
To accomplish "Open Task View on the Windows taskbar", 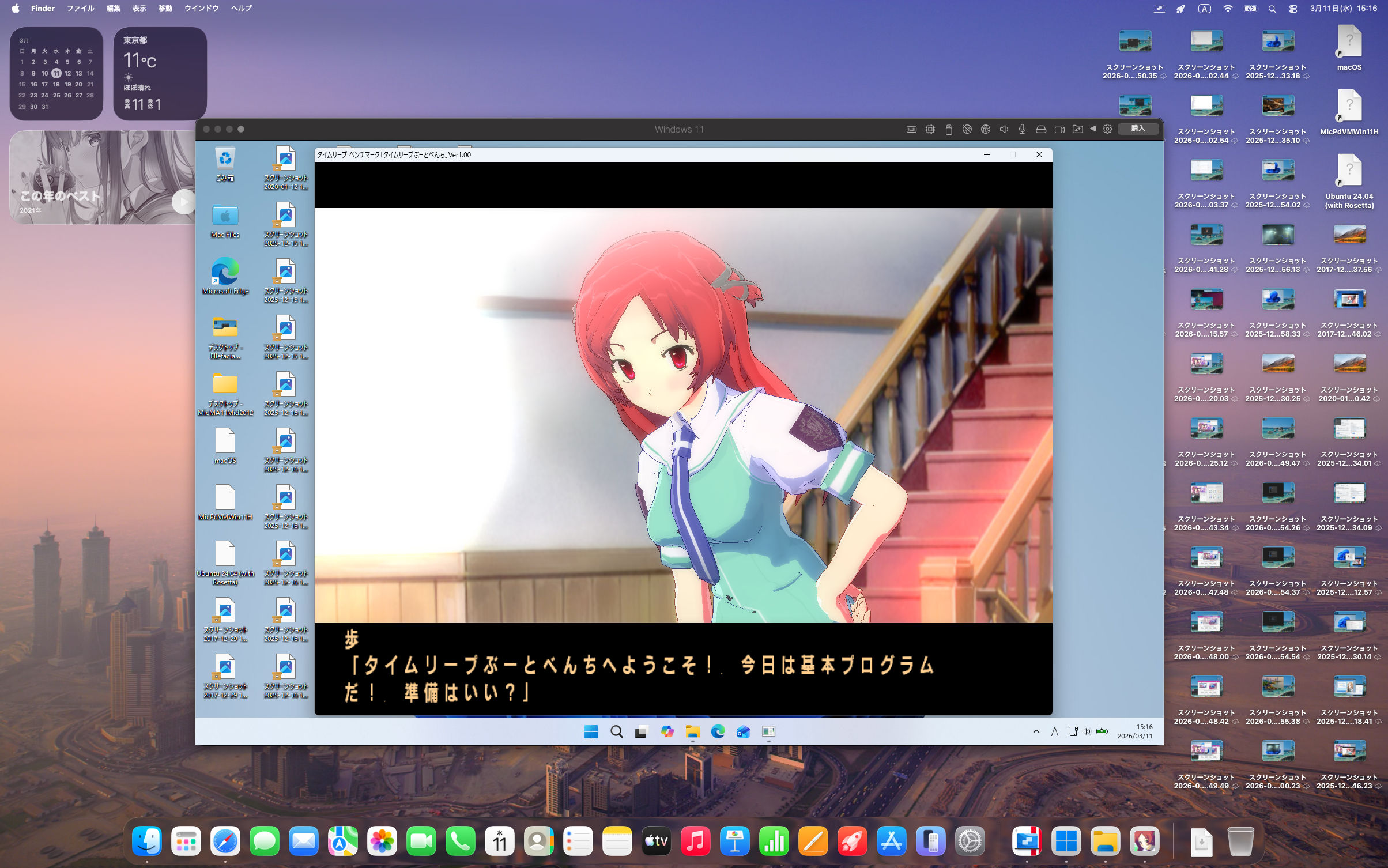I will [x=642, y=732].
